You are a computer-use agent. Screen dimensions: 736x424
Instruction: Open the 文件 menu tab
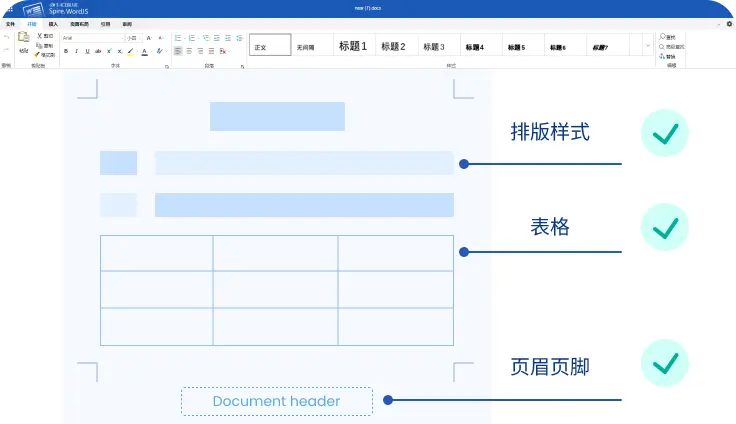(10, 24)
